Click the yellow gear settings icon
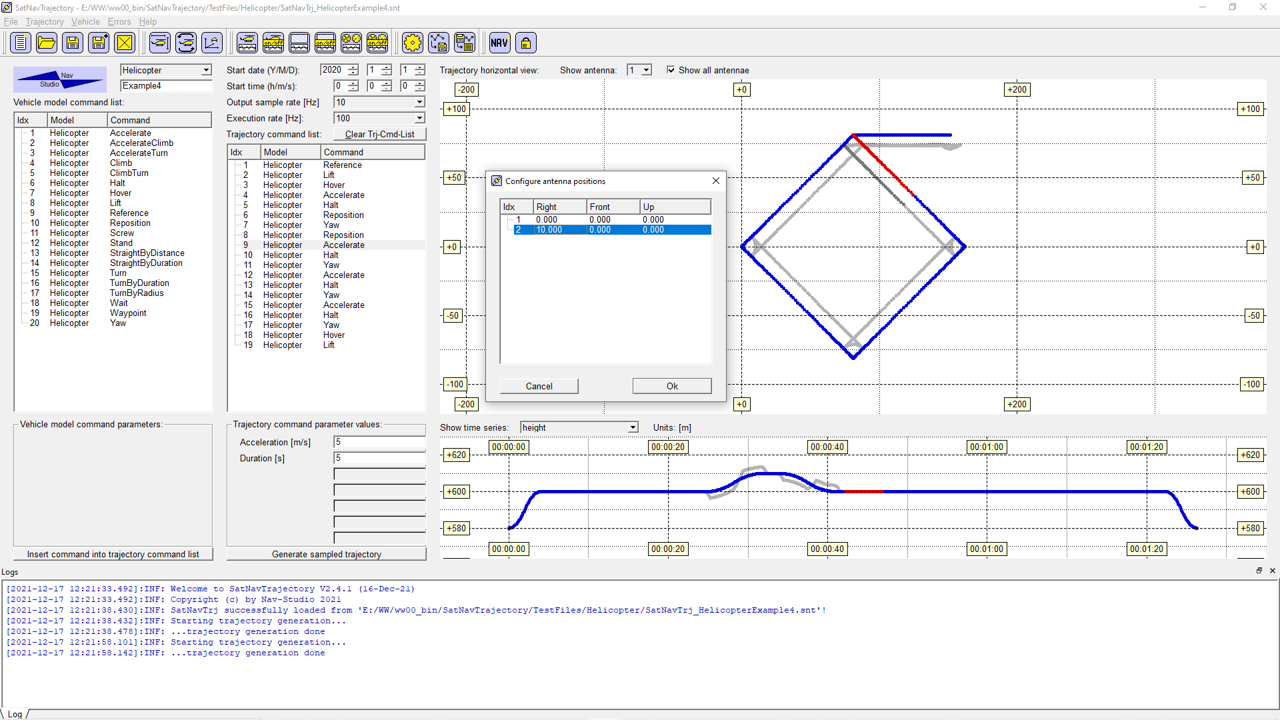The width and height of the screenshot is (1280, 720). click(x=412, y=42)
